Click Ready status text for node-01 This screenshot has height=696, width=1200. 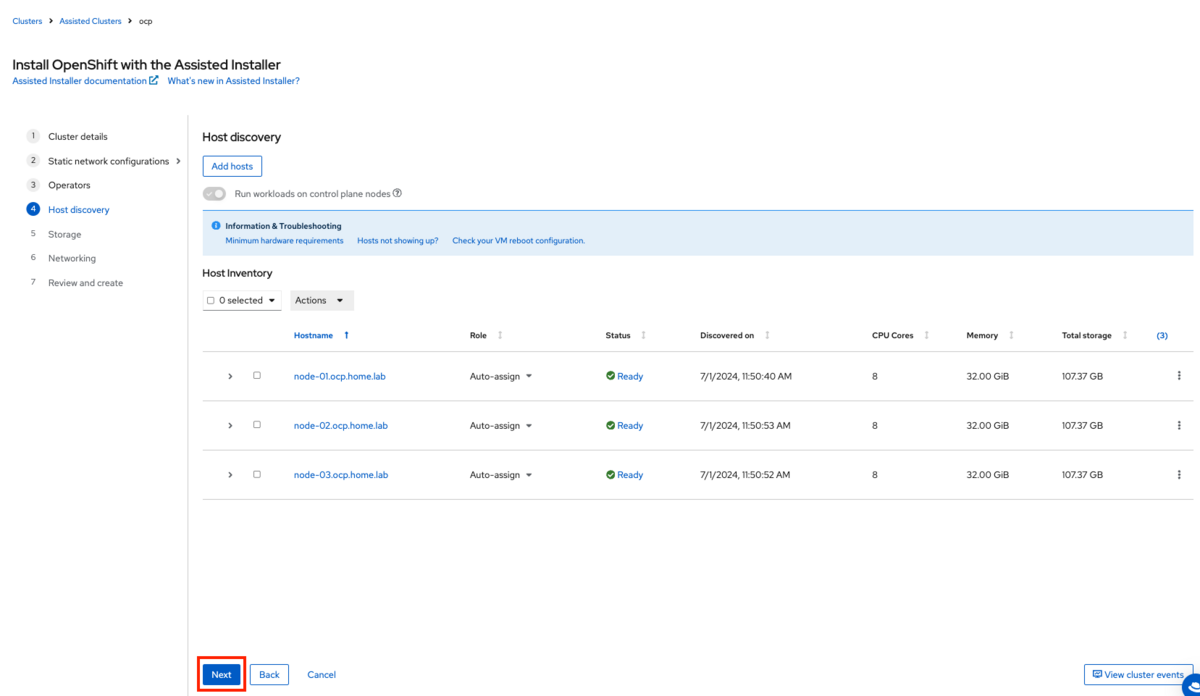630,376
